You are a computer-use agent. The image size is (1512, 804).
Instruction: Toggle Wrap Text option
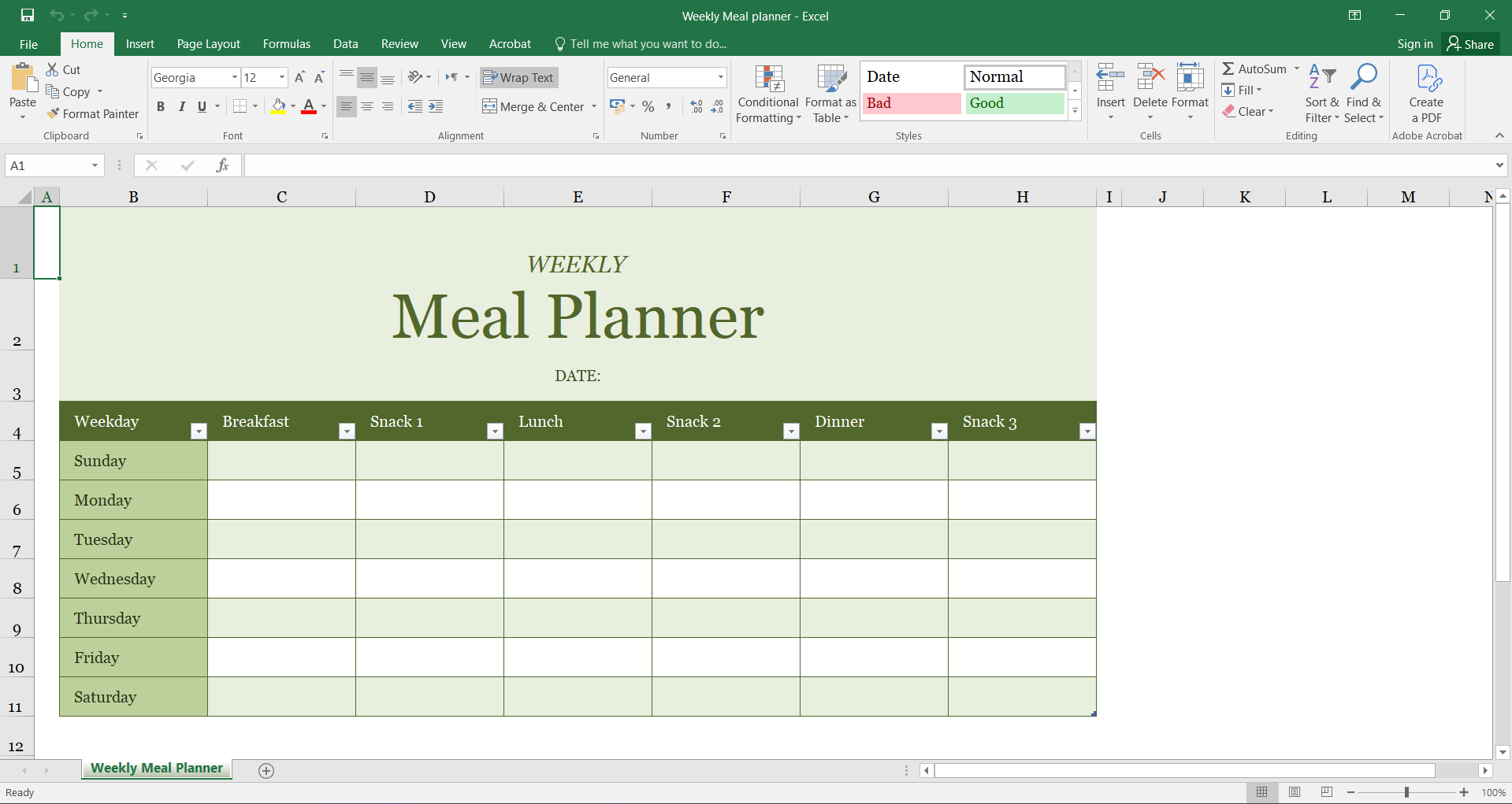518,77
